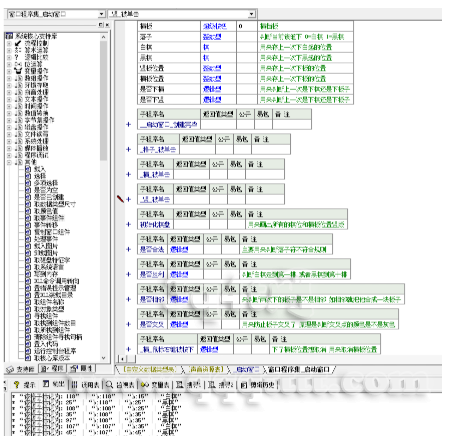This screenshot has width=450, height=436.
Task: Click the 变量操作 category icon
Action: coord(18,71)
